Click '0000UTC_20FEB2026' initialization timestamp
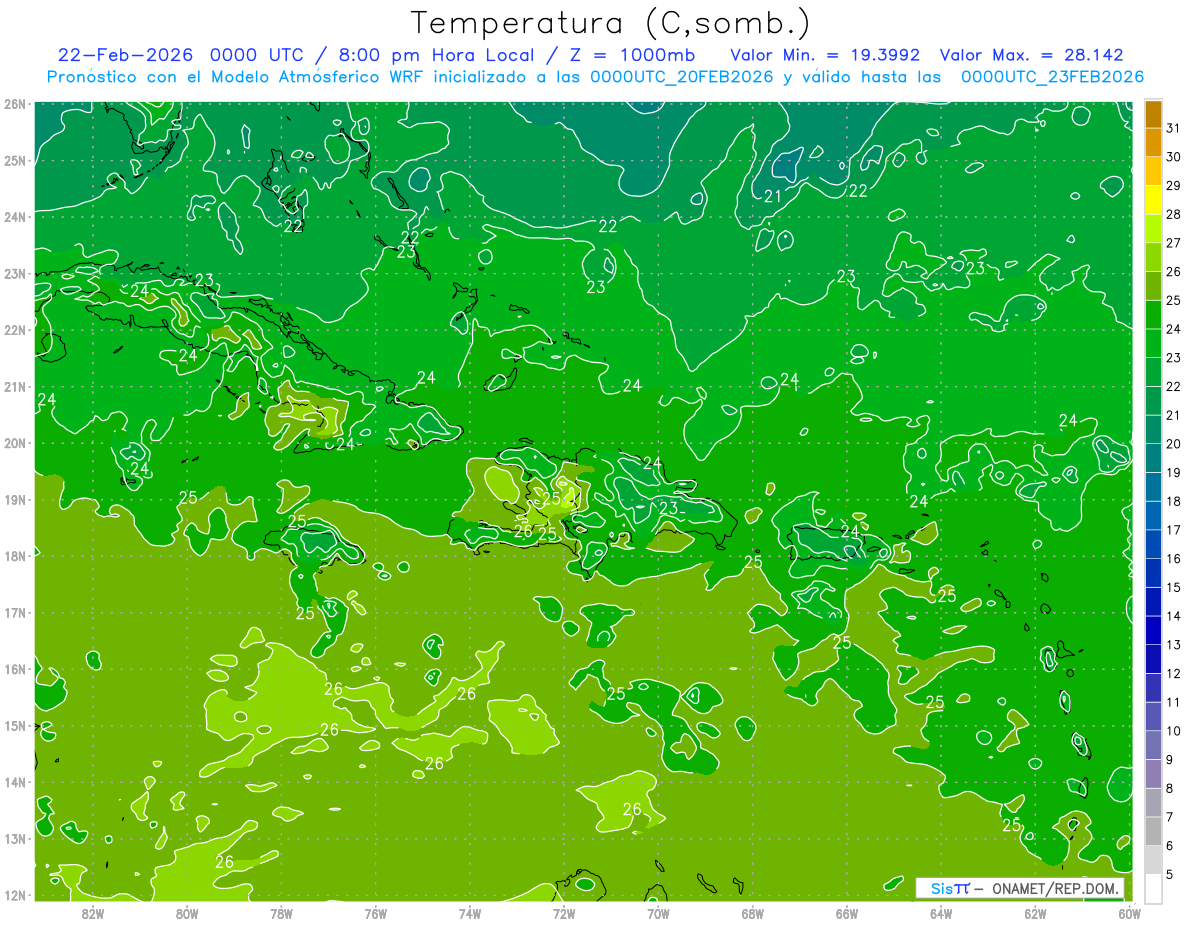 point(682,77)
